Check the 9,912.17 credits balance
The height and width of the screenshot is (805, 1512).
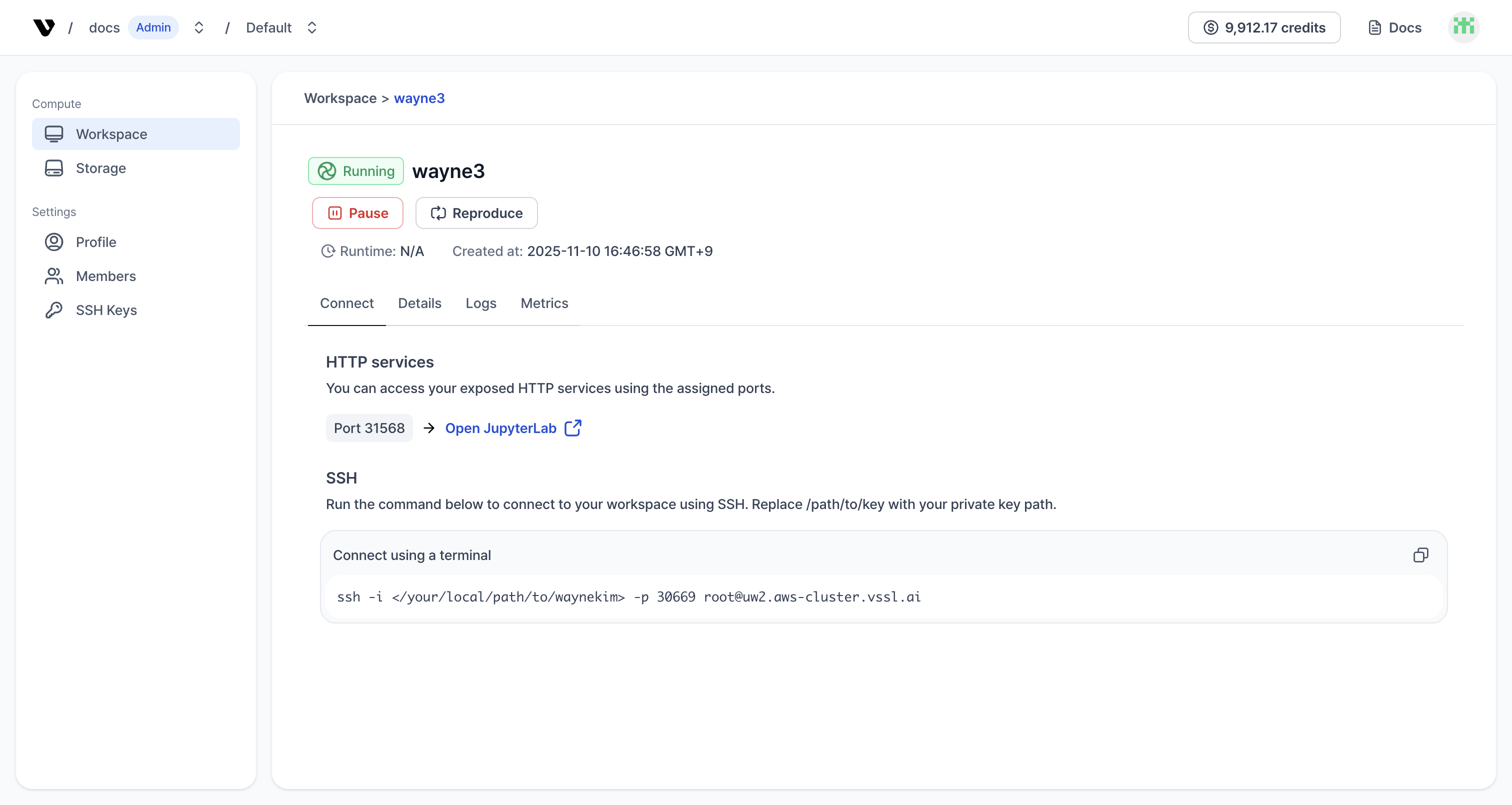tap(1263, 27)
